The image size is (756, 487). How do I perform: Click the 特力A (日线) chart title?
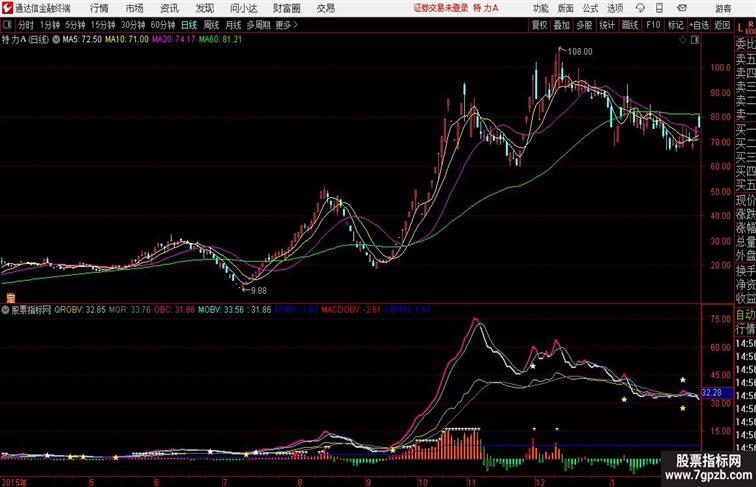25,40
